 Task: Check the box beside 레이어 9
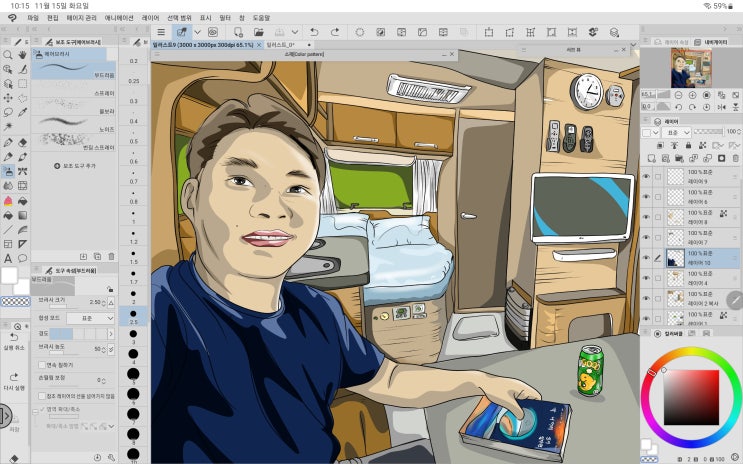(x=658, y=176)
